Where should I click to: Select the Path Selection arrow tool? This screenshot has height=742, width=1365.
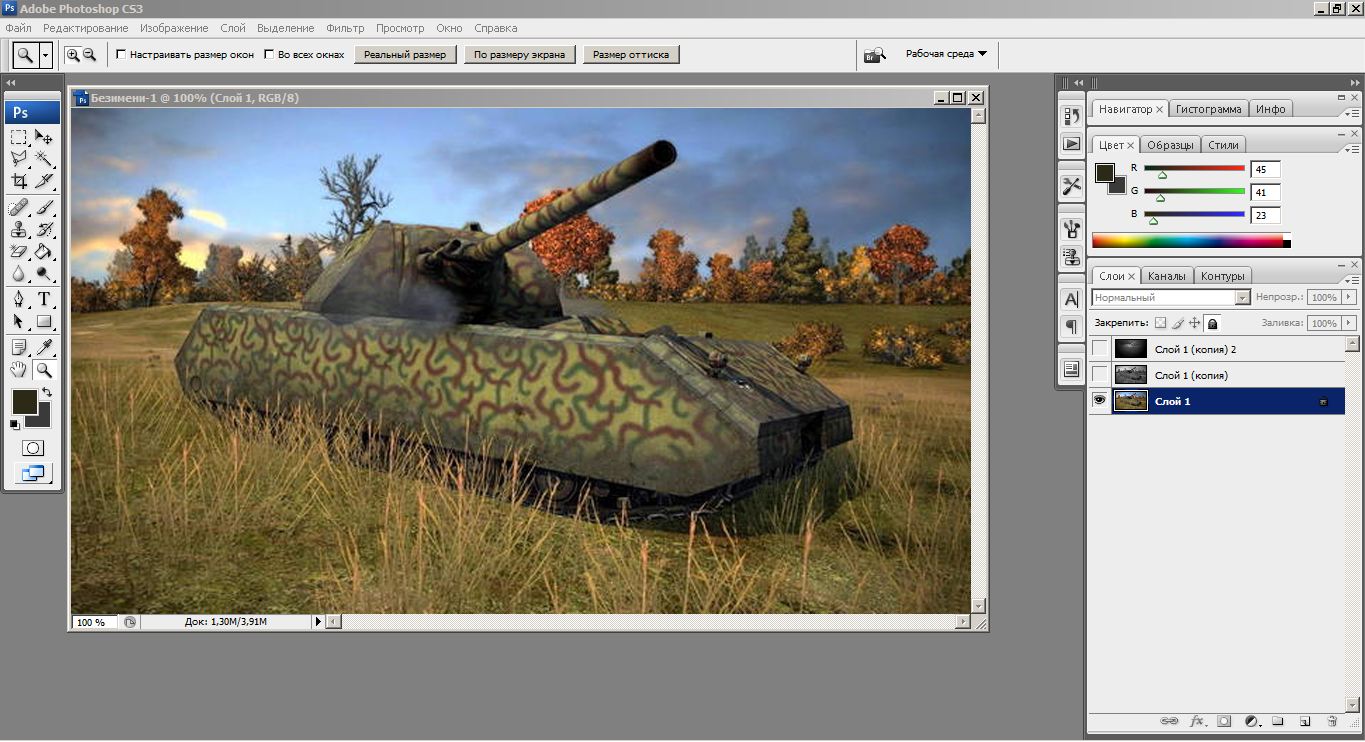19,321
